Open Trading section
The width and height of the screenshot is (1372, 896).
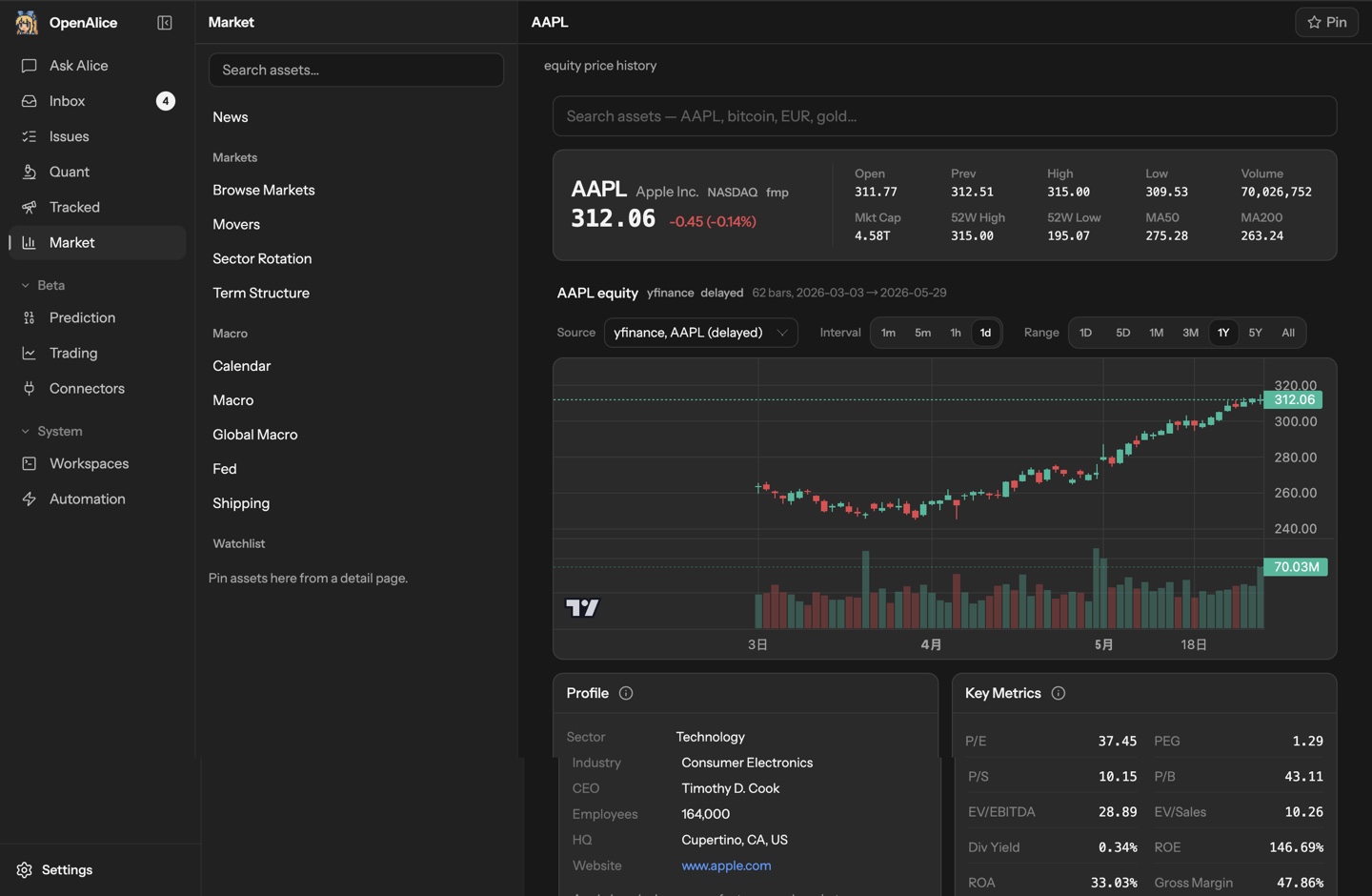(x=97, y=353)
